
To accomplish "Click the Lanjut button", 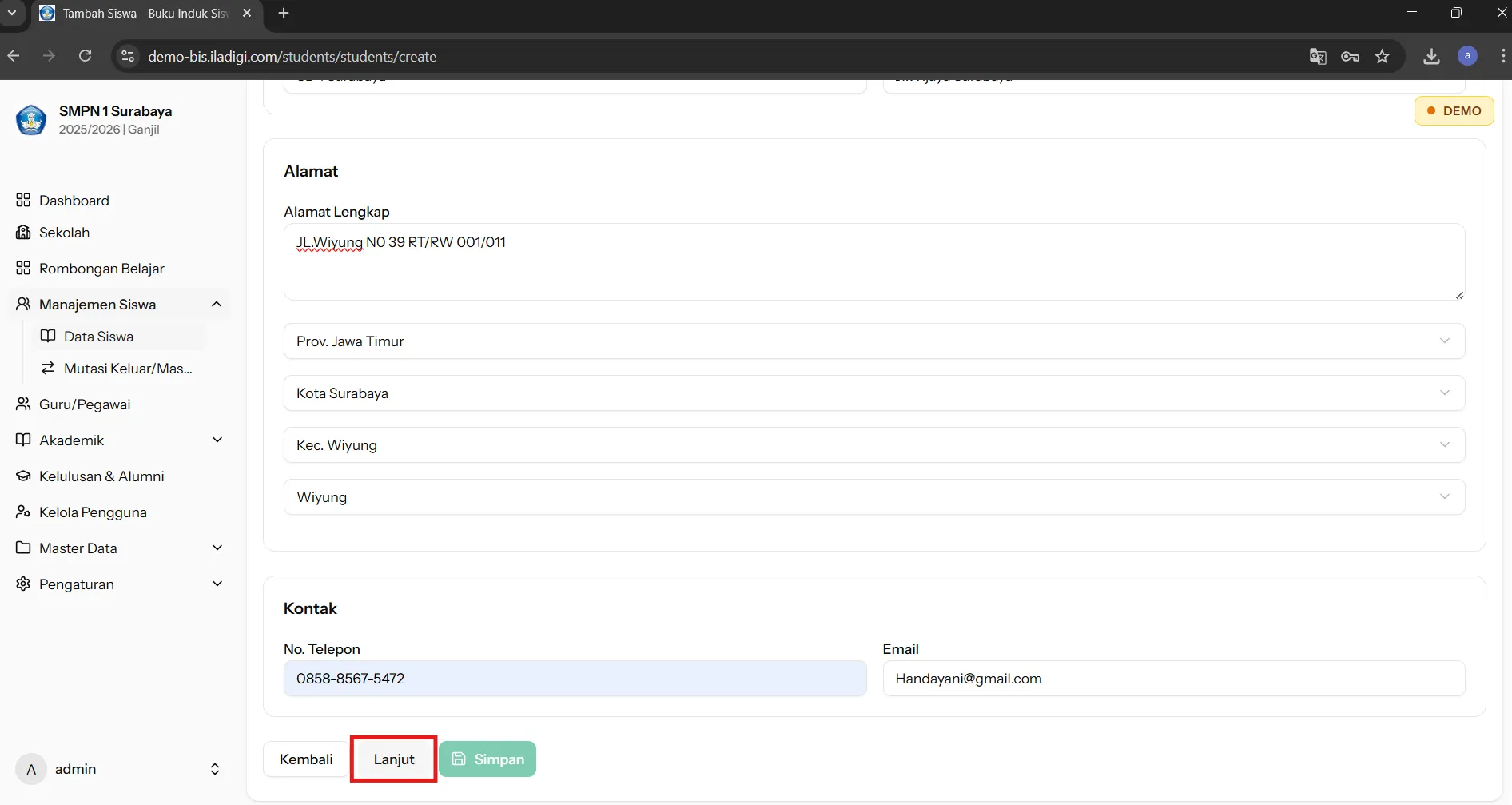I will click(x=394, y=759).
